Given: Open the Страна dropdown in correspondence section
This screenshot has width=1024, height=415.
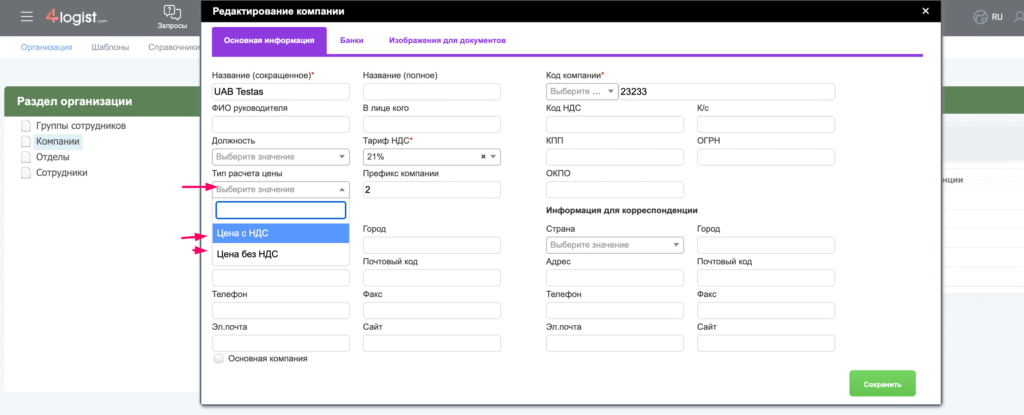Looking at the screenshot, I should (615, 245).
